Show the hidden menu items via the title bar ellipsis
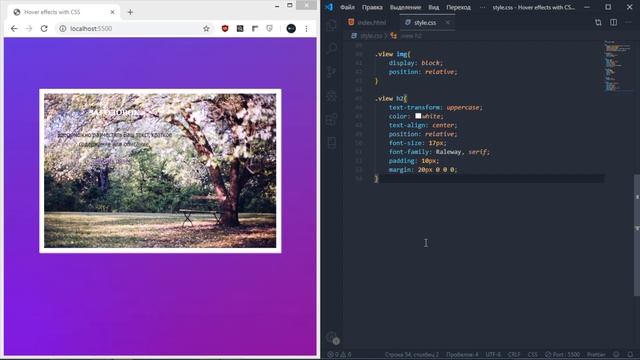This screenshot has height=360, width=640. pos(482,7)
